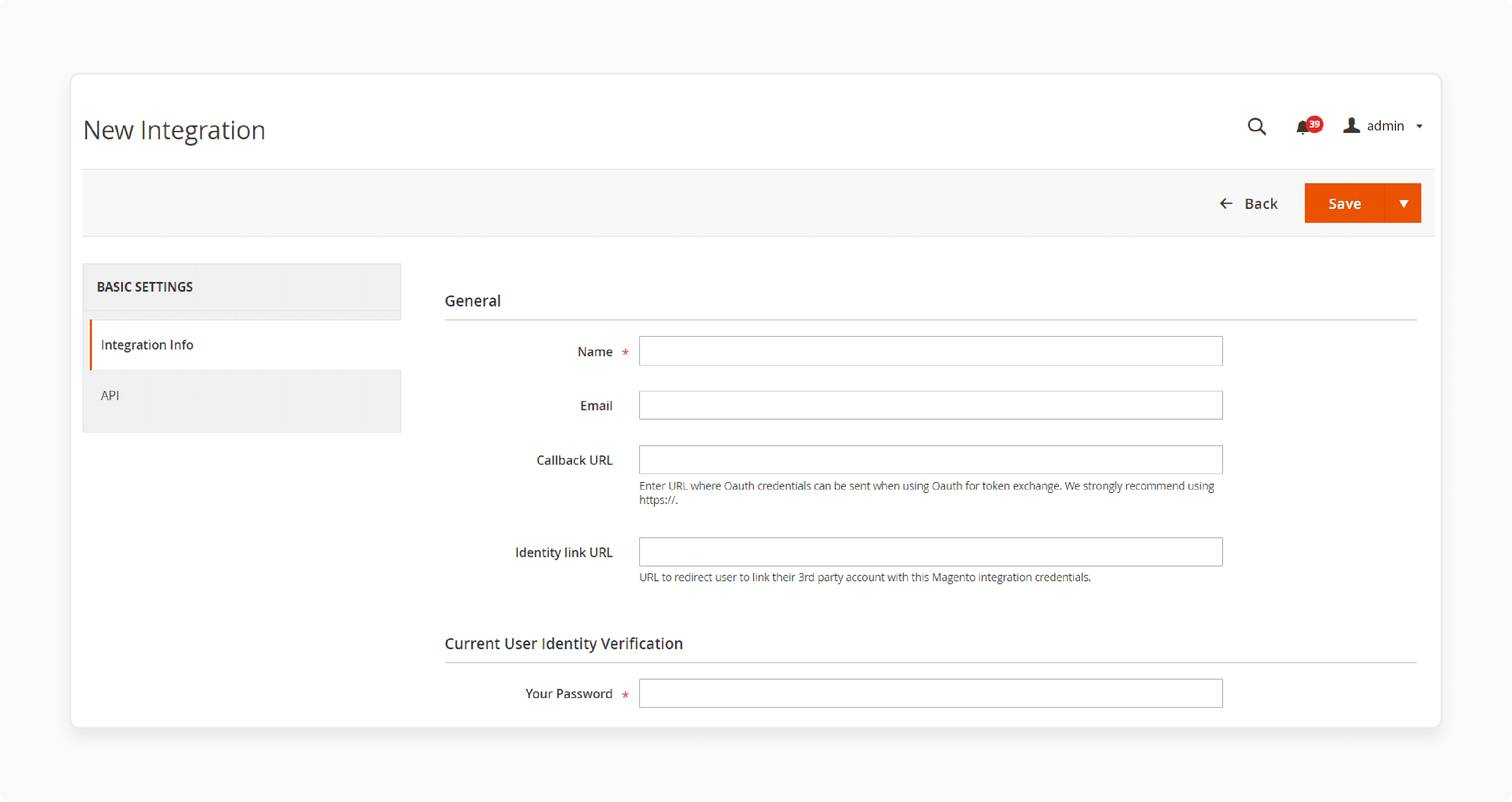Switch to the API tab

[242, 395]
